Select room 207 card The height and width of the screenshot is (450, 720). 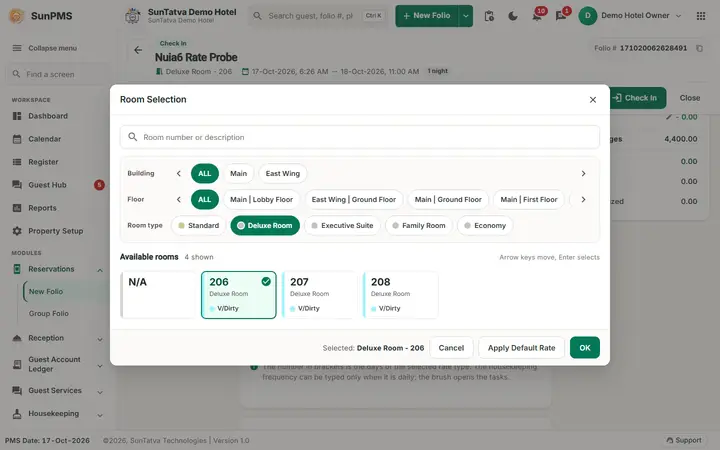point(320,295)
